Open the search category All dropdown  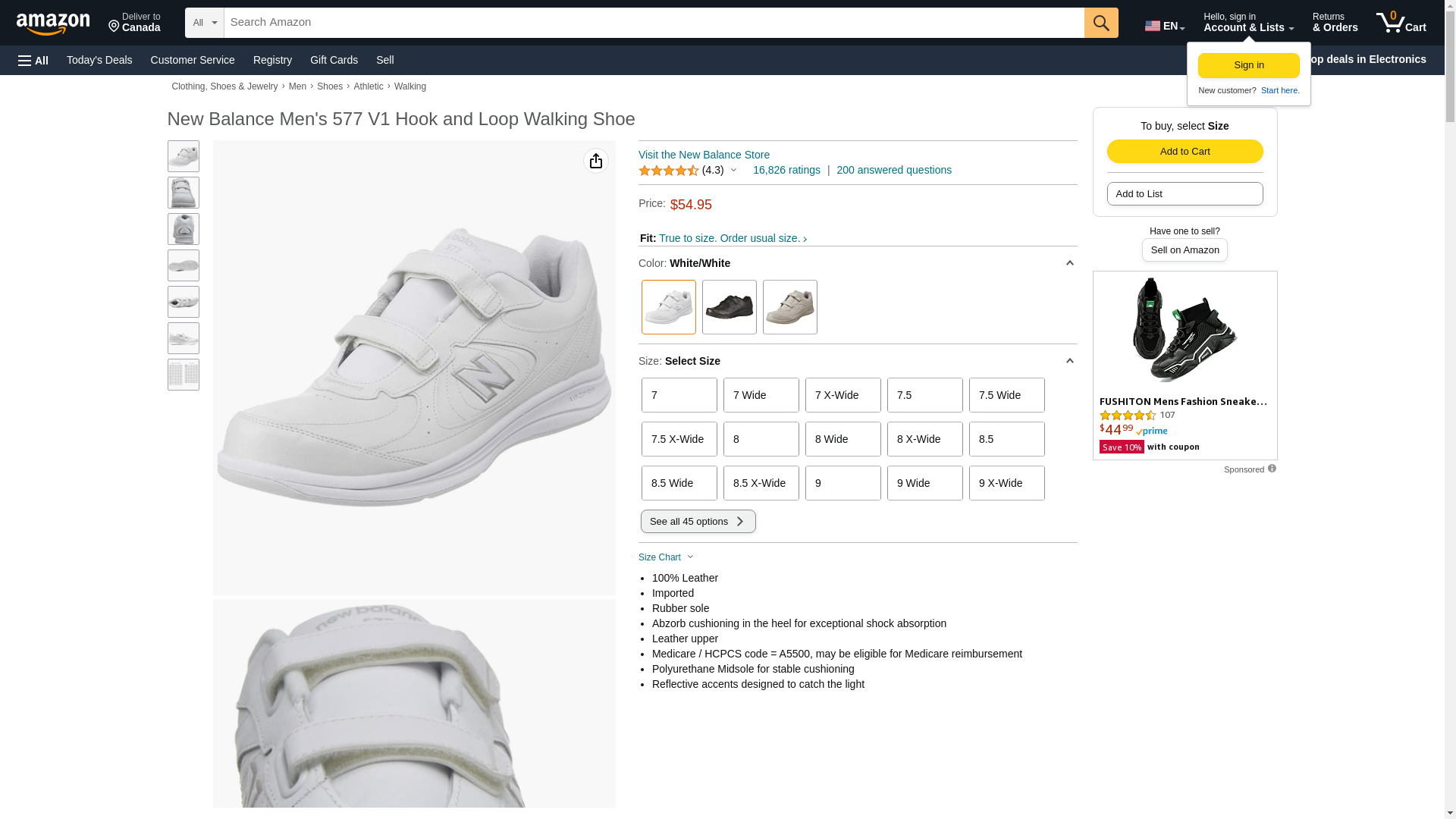204,23
